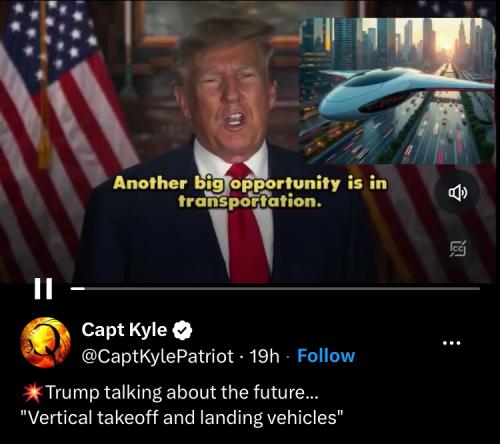Click the yellow subtitle about transportation
The image size is (500, 444).
pos(250,192)
